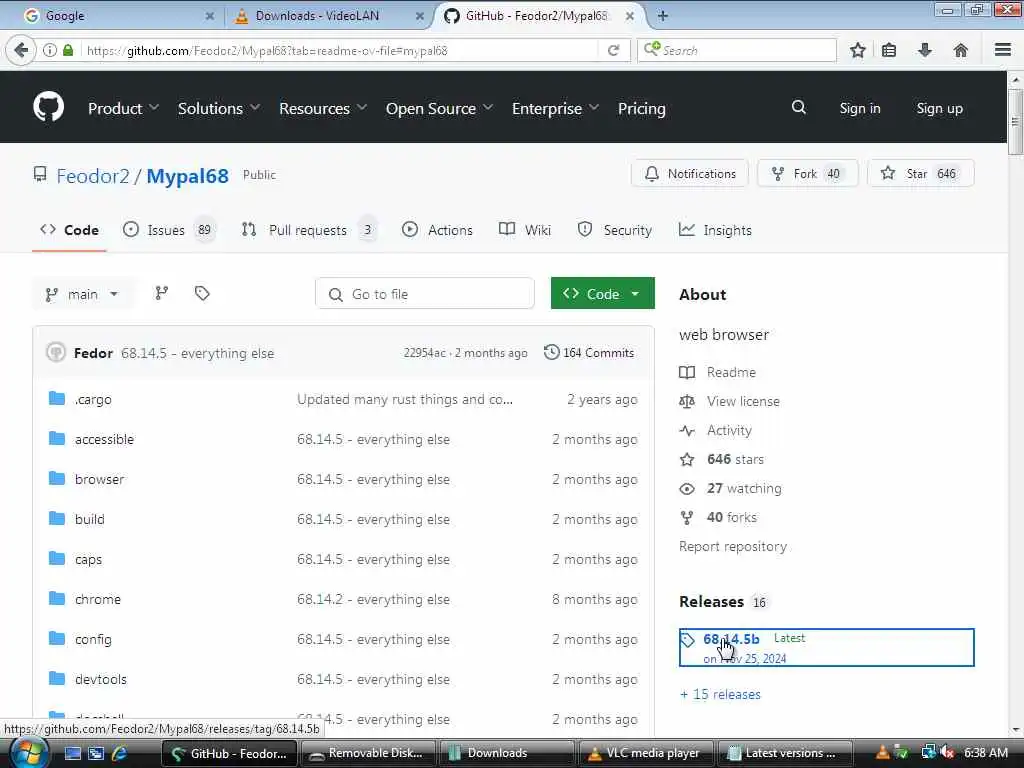Click the browser Search box
This screenshot has width=1024, height=768.
737,50
